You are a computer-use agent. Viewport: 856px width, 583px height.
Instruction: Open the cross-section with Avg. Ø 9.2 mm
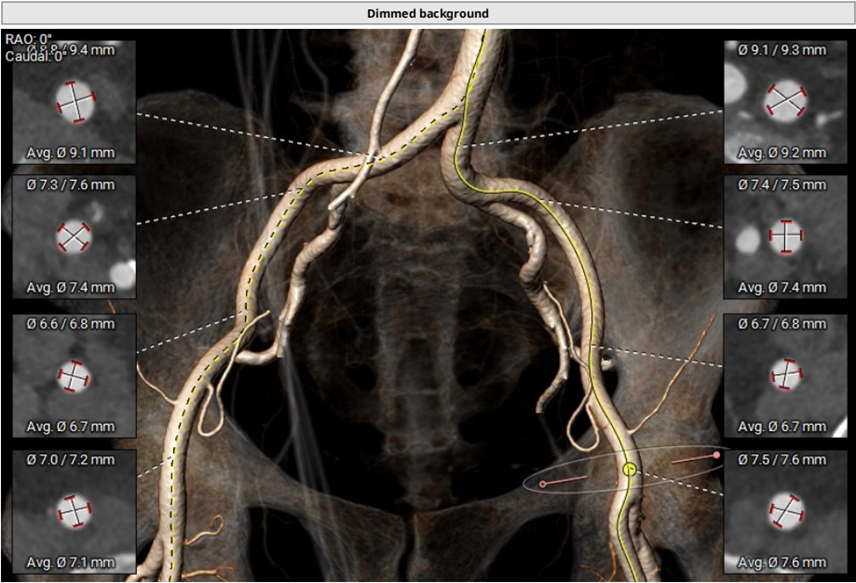coord(785,100)
